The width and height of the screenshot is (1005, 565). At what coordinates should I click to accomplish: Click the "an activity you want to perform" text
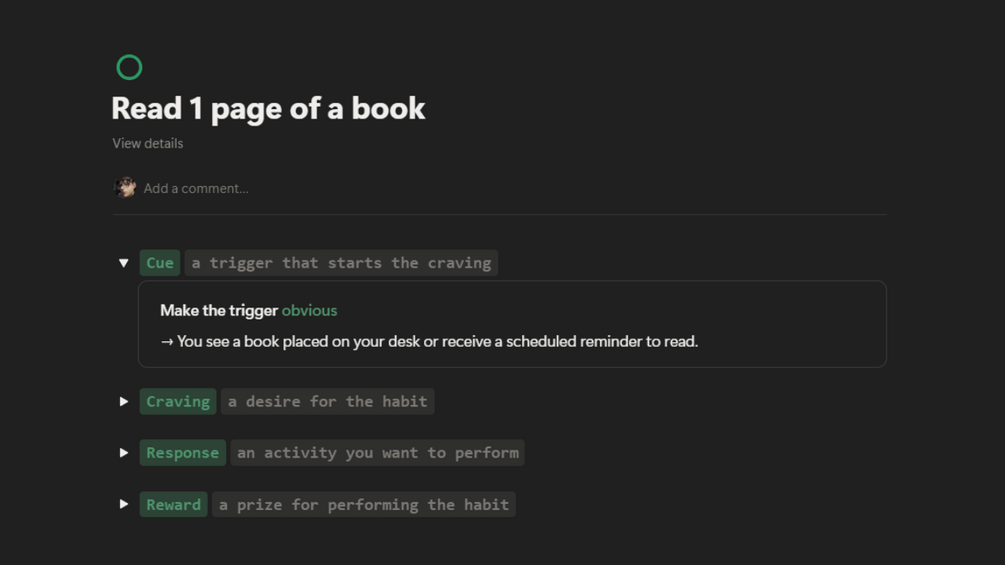coord(377,452)
